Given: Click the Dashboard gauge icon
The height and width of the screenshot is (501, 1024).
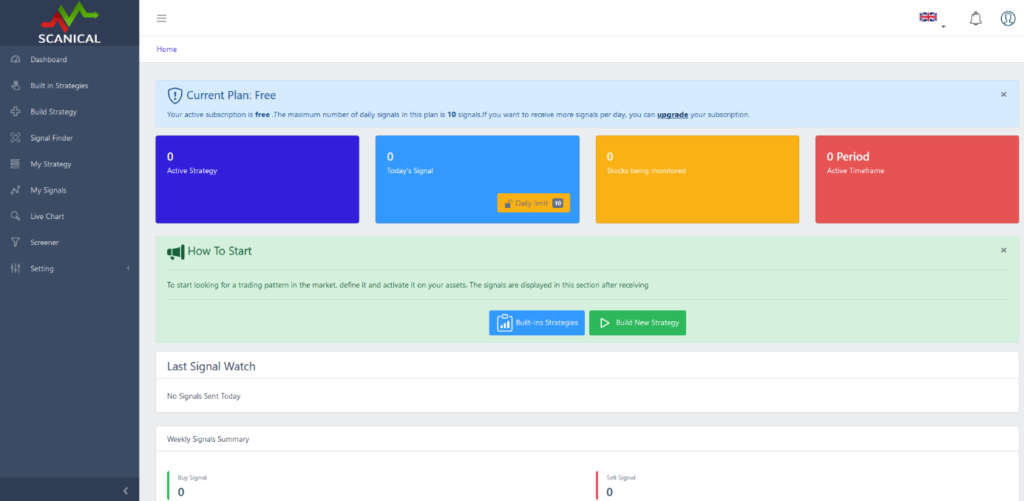Looking at the screenshot, I should point(16,59).
